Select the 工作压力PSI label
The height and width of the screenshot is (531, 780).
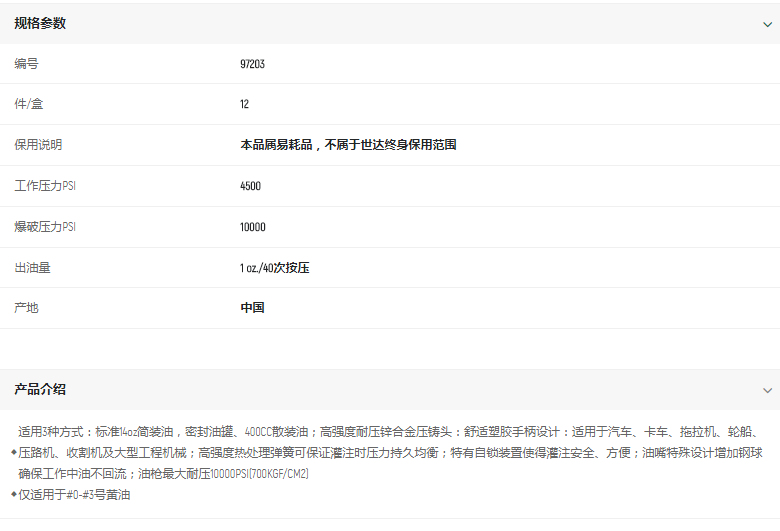pyautogui.click(x=45, y=186)
